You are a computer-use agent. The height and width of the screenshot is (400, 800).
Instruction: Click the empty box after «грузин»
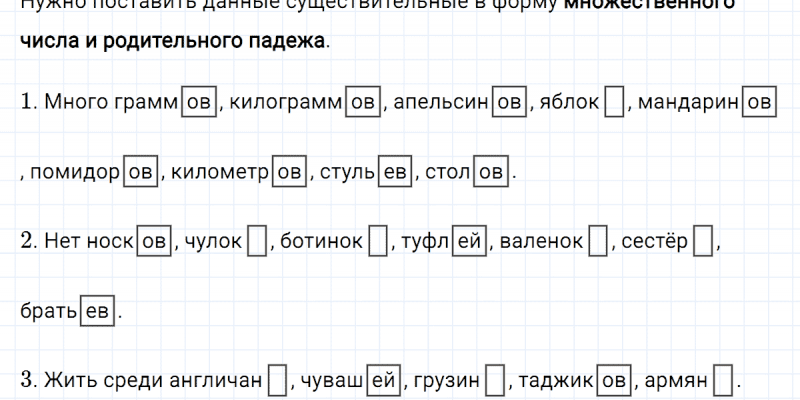tap(494, 382)
